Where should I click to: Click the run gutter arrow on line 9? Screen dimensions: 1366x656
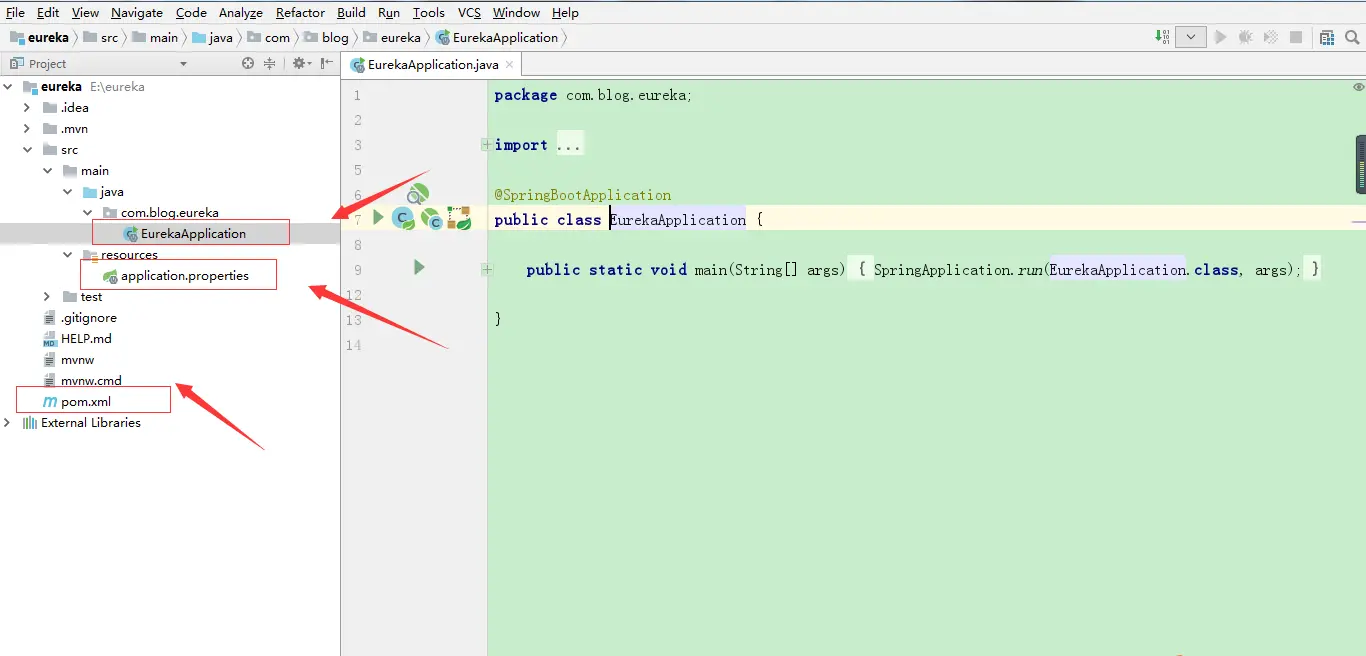[419, 267]
